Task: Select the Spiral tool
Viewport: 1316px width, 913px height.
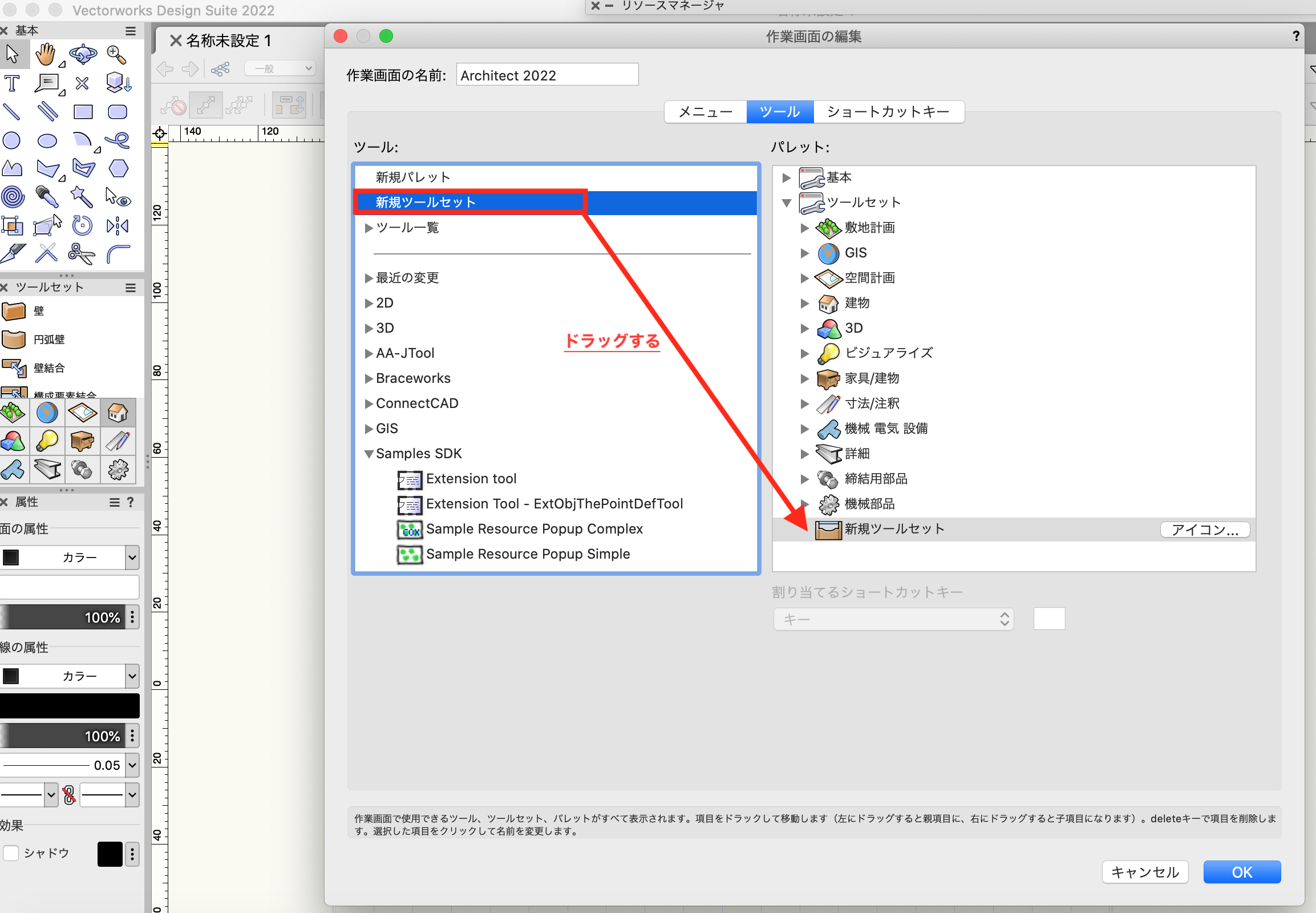Action: pyautogui.click(x=13, y=197)
